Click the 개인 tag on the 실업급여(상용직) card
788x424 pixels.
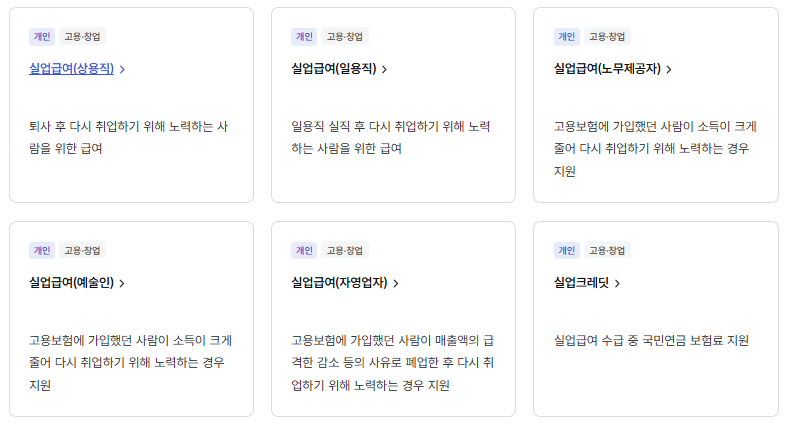[41, 37]
